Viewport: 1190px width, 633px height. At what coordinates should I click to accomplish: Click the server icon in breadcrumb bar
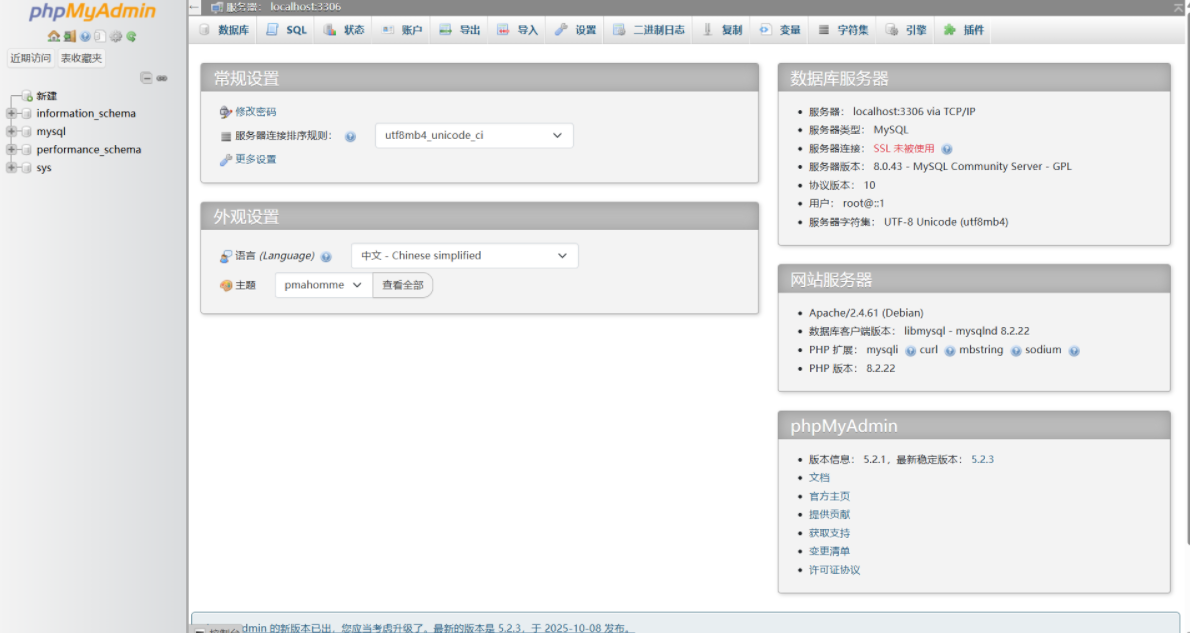pos(216,7)
